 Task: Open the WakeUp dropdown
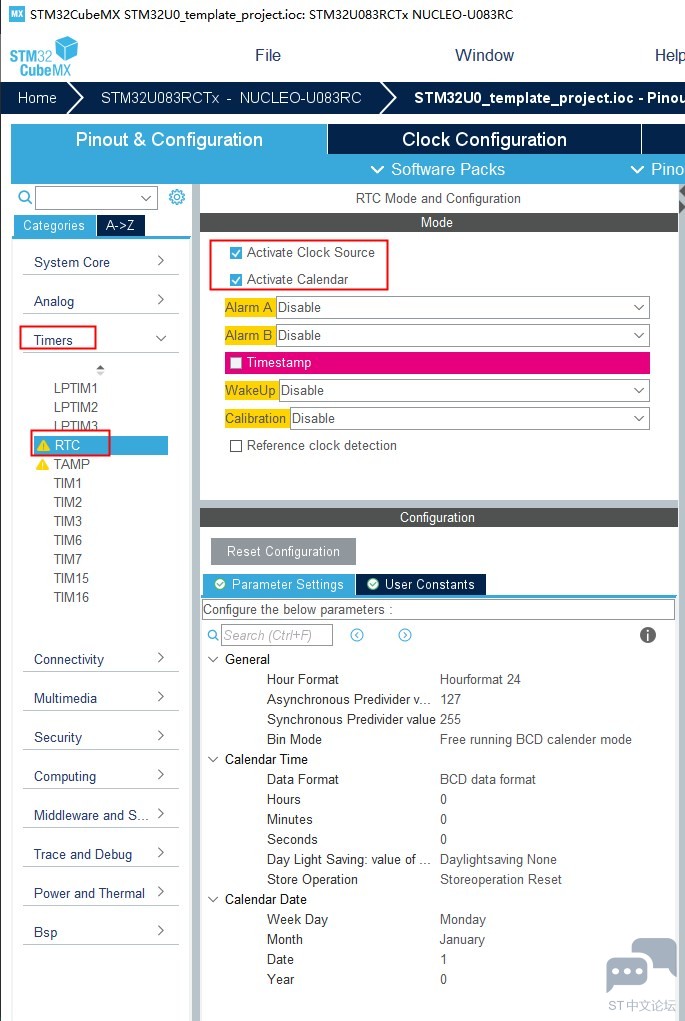point(464,391)
